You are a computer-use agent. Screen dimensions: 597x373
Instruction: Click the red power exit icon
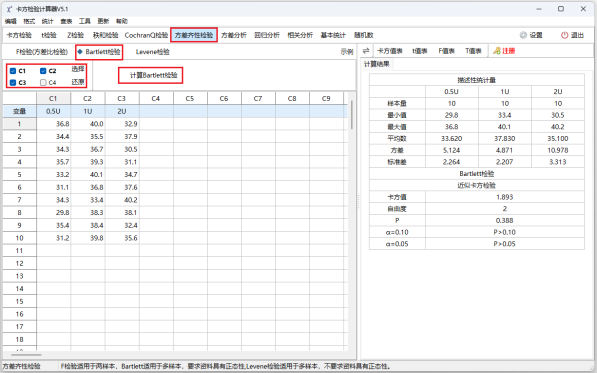(564, 35)
